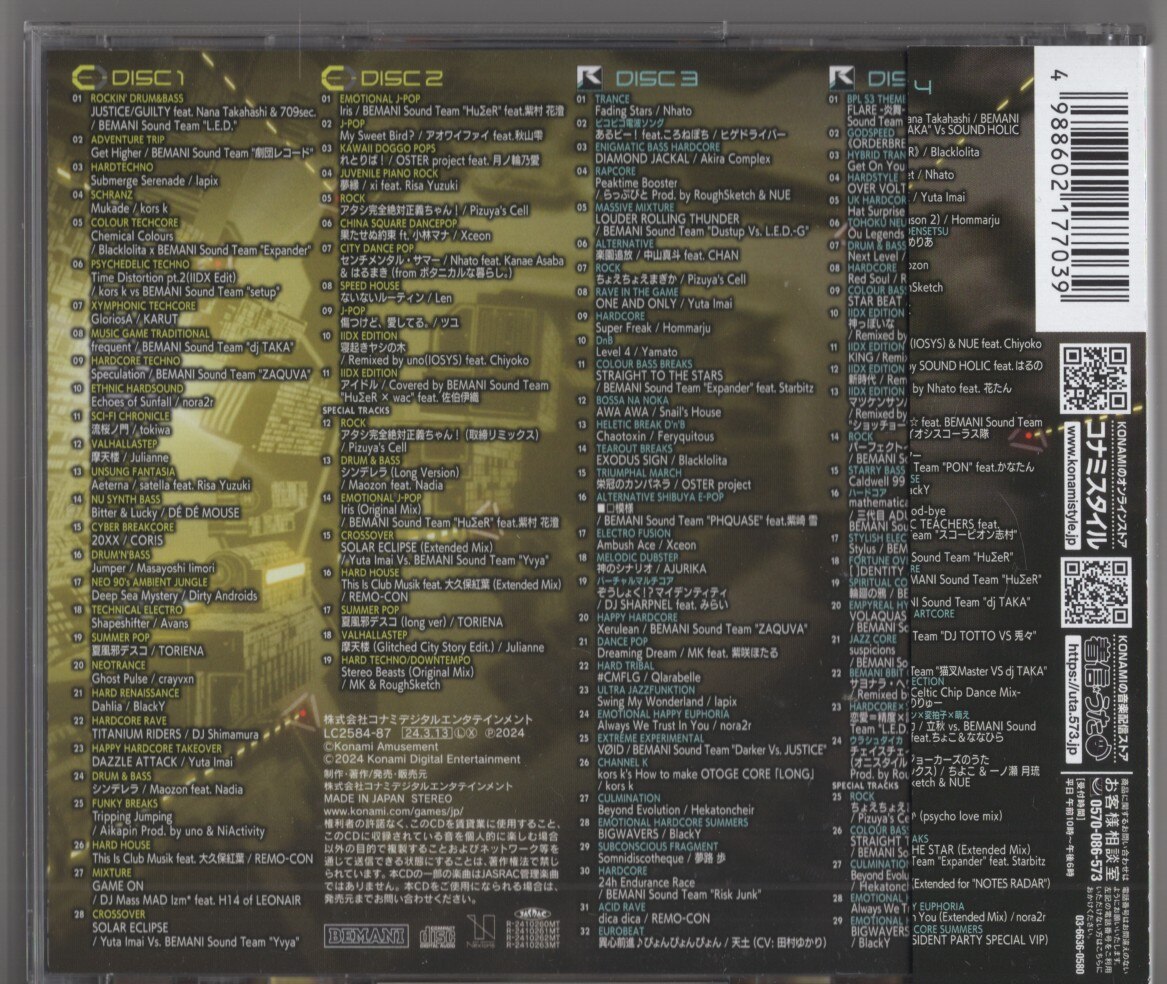
Task: Select track "Fading Stars / Nhato"
Action: [x=643, y=111]
